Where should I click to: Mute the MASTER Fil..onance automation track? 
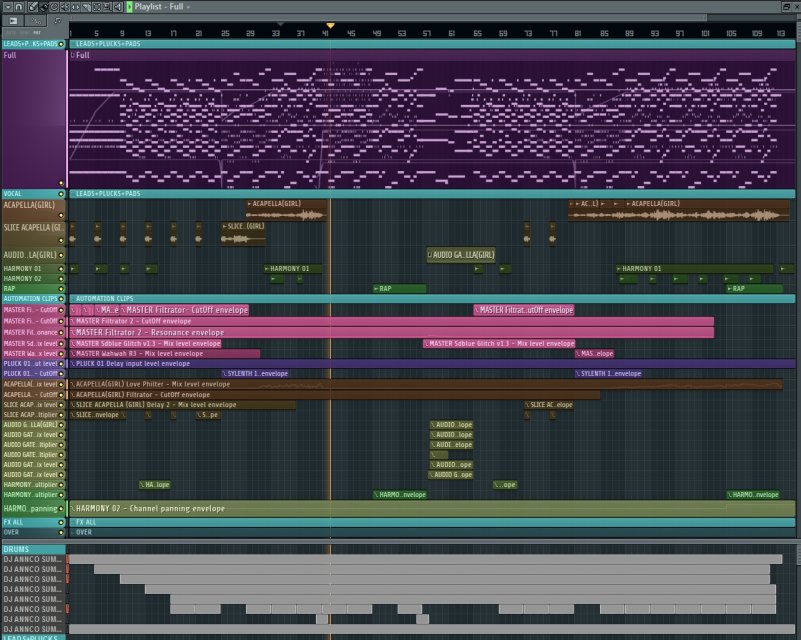(61, 333)
